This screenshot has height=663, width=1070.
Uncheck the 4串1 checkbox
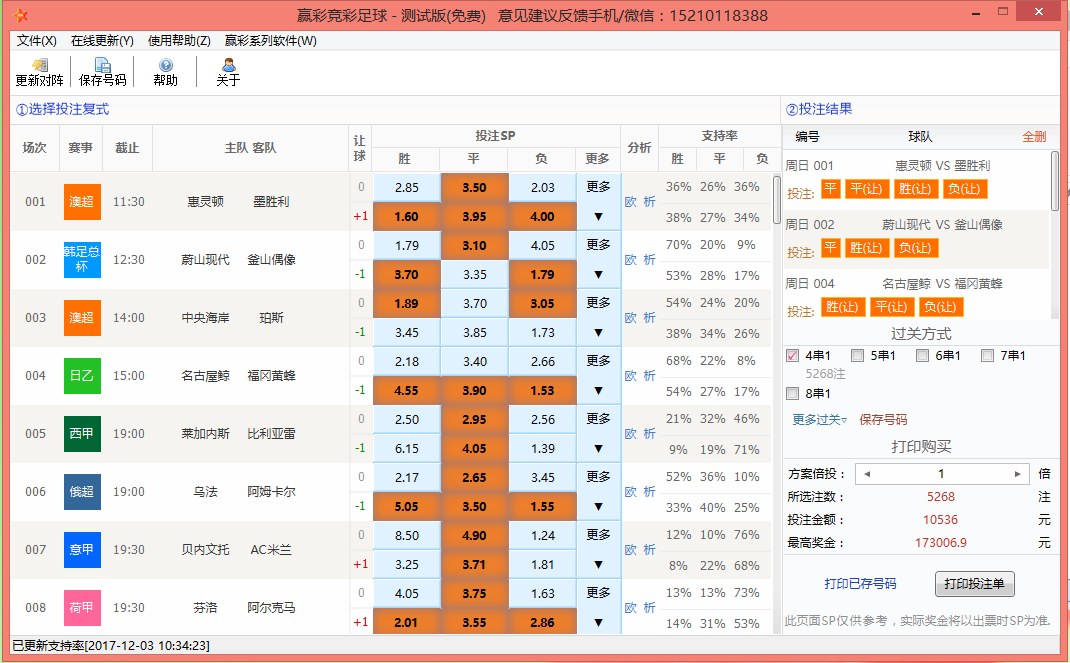[792, 355]
